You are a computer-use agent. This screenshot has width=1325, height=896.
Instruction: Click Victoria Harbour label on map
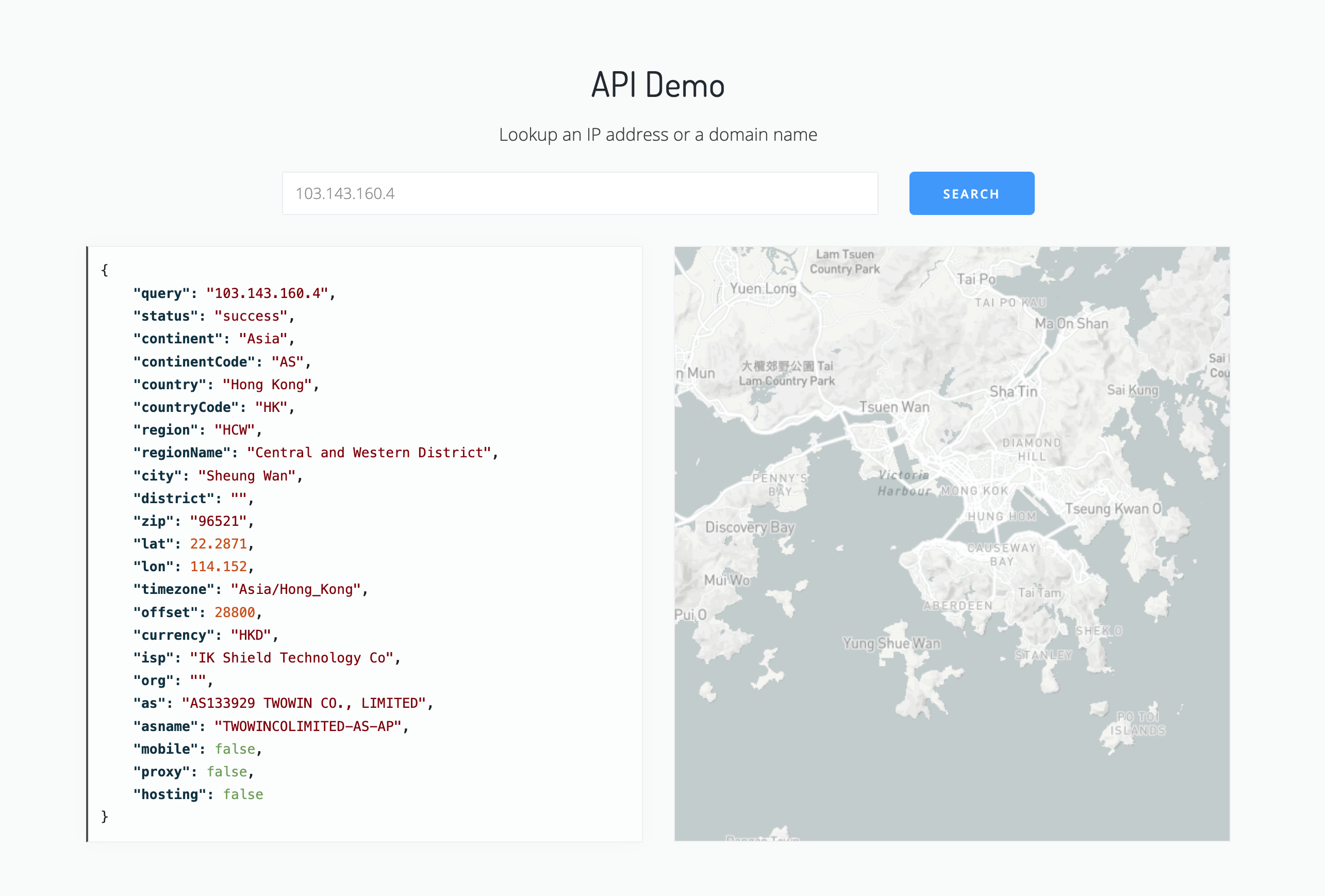(904, 483)
